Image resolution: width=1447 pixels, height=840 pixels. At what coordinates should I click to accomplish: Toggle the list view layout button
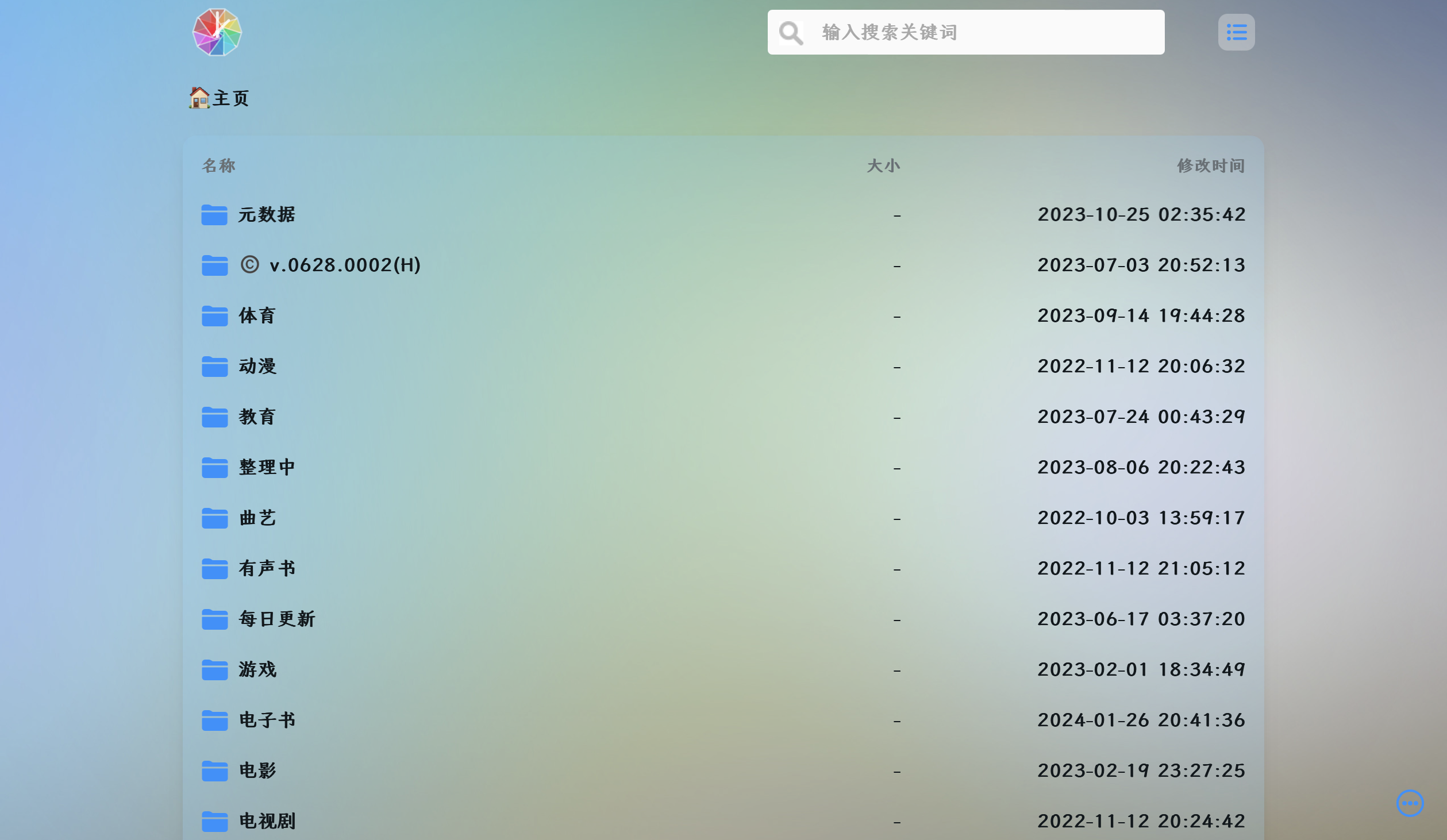tap(1236, 32)
